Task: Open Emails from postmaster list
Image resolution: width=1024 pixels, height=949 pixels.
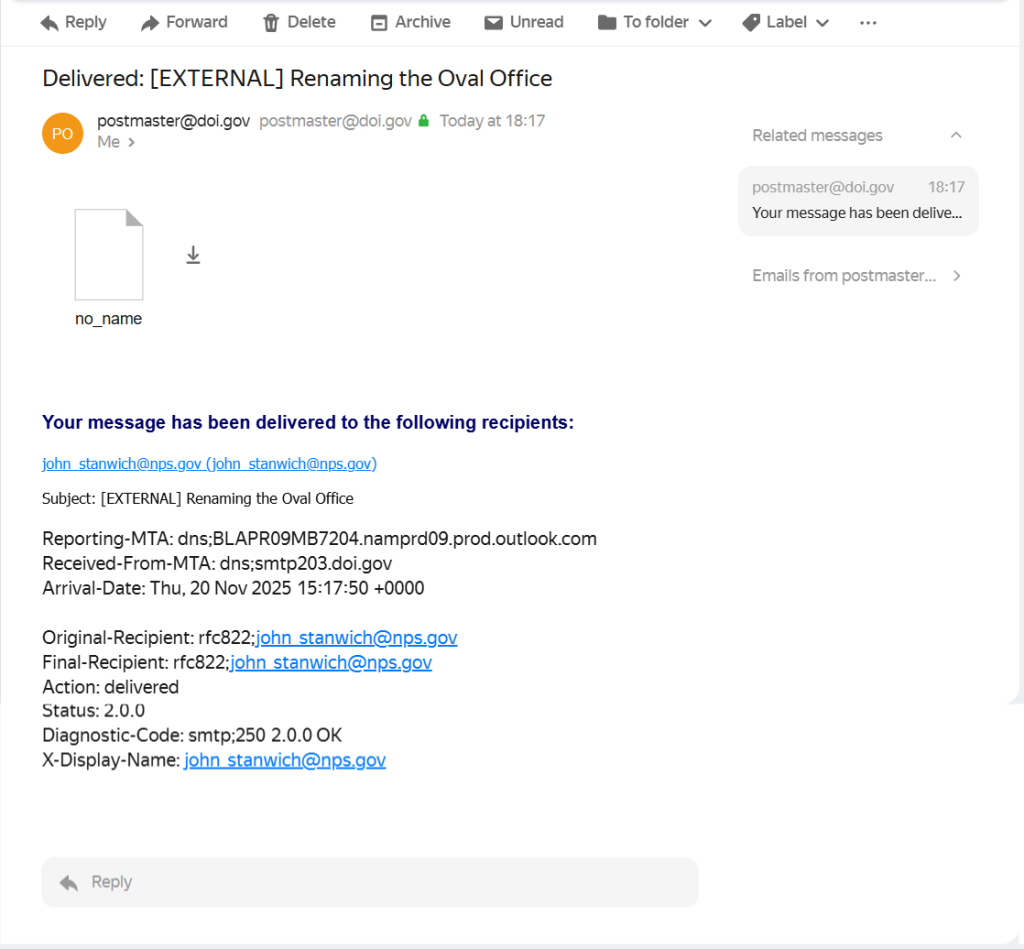Action: (x=857, y=276)
